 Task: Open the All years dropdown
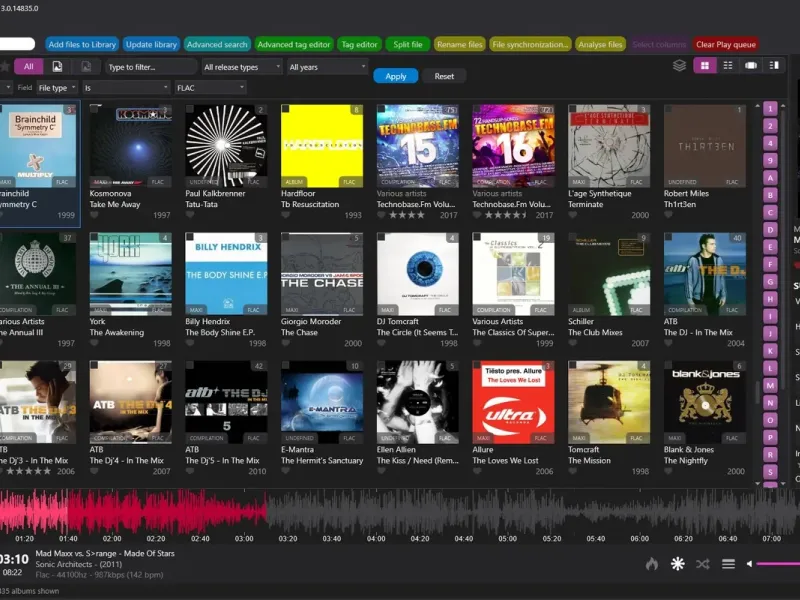(327, 67)
